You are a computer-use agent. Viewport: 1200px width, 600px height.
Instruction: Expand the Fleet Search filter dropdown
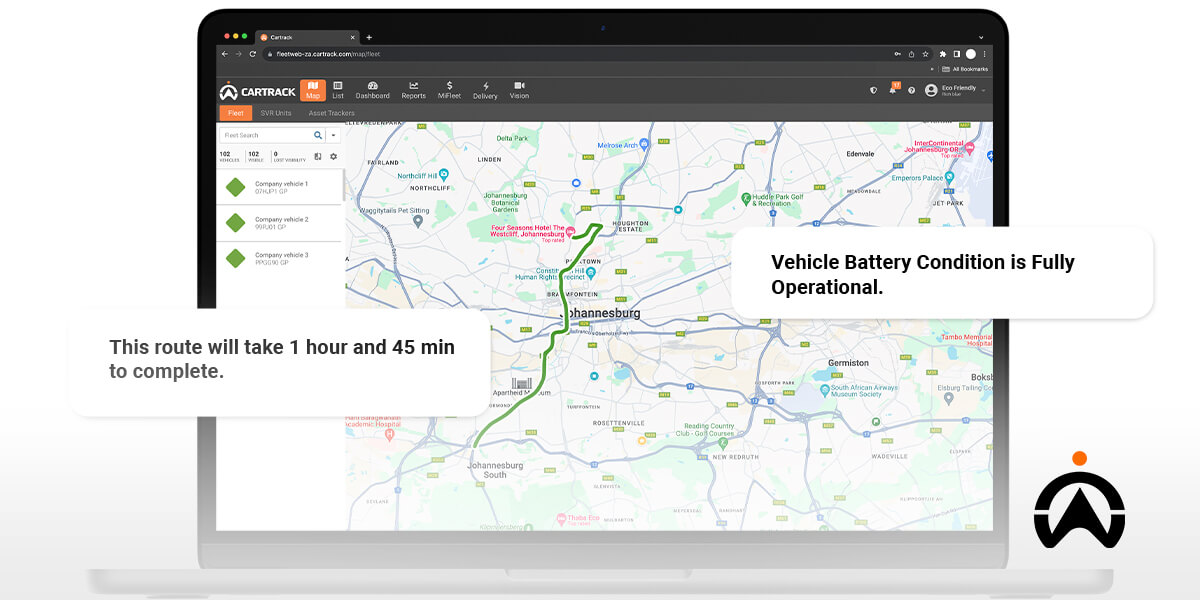(x=333, y=136)
